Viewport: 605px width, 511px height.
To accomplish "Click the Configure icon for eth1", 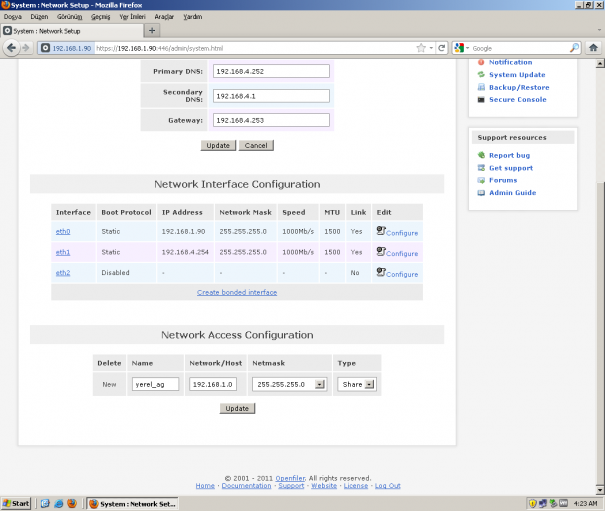I will click(381, 251).
